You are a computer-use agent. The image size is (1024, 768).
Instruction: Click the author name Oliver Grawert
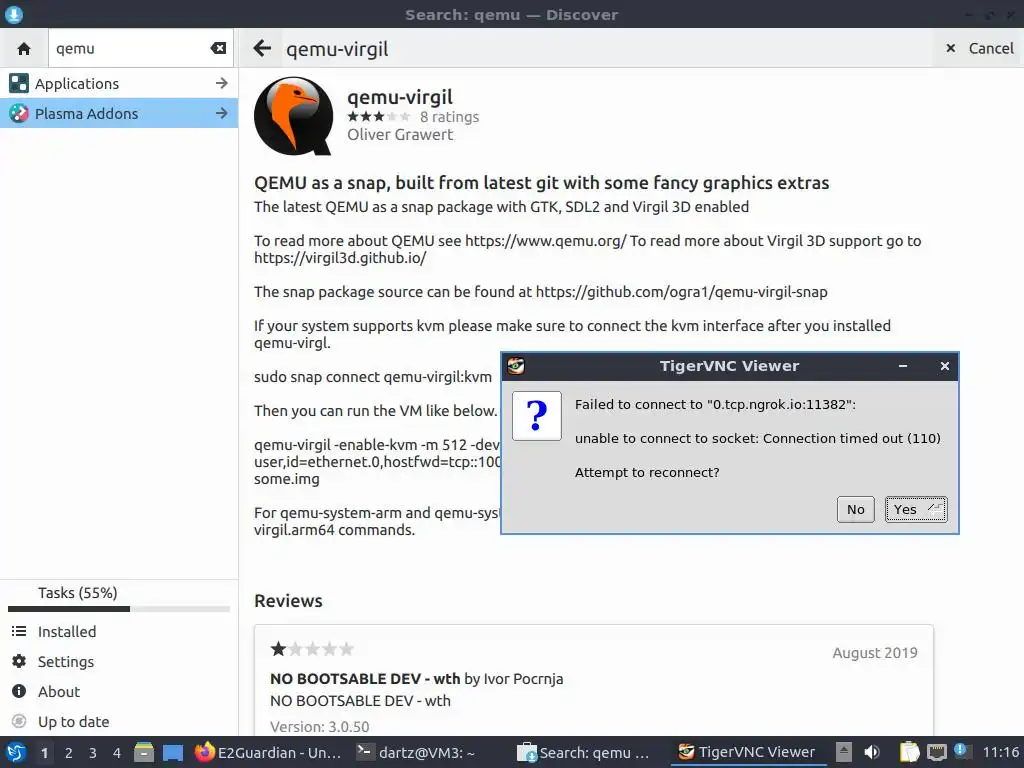400,135
